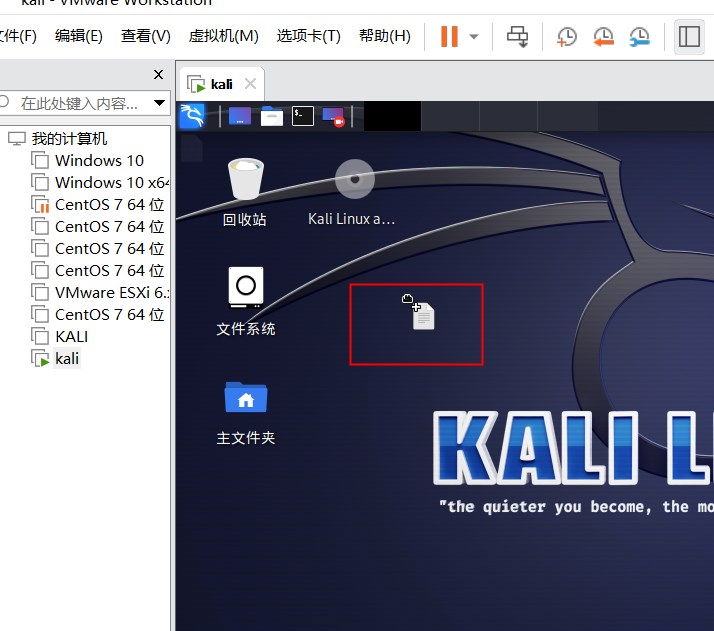714x631 pixels.
Task: Select the 回收站 trash desktop icon
Action: [x=245, y=192]
